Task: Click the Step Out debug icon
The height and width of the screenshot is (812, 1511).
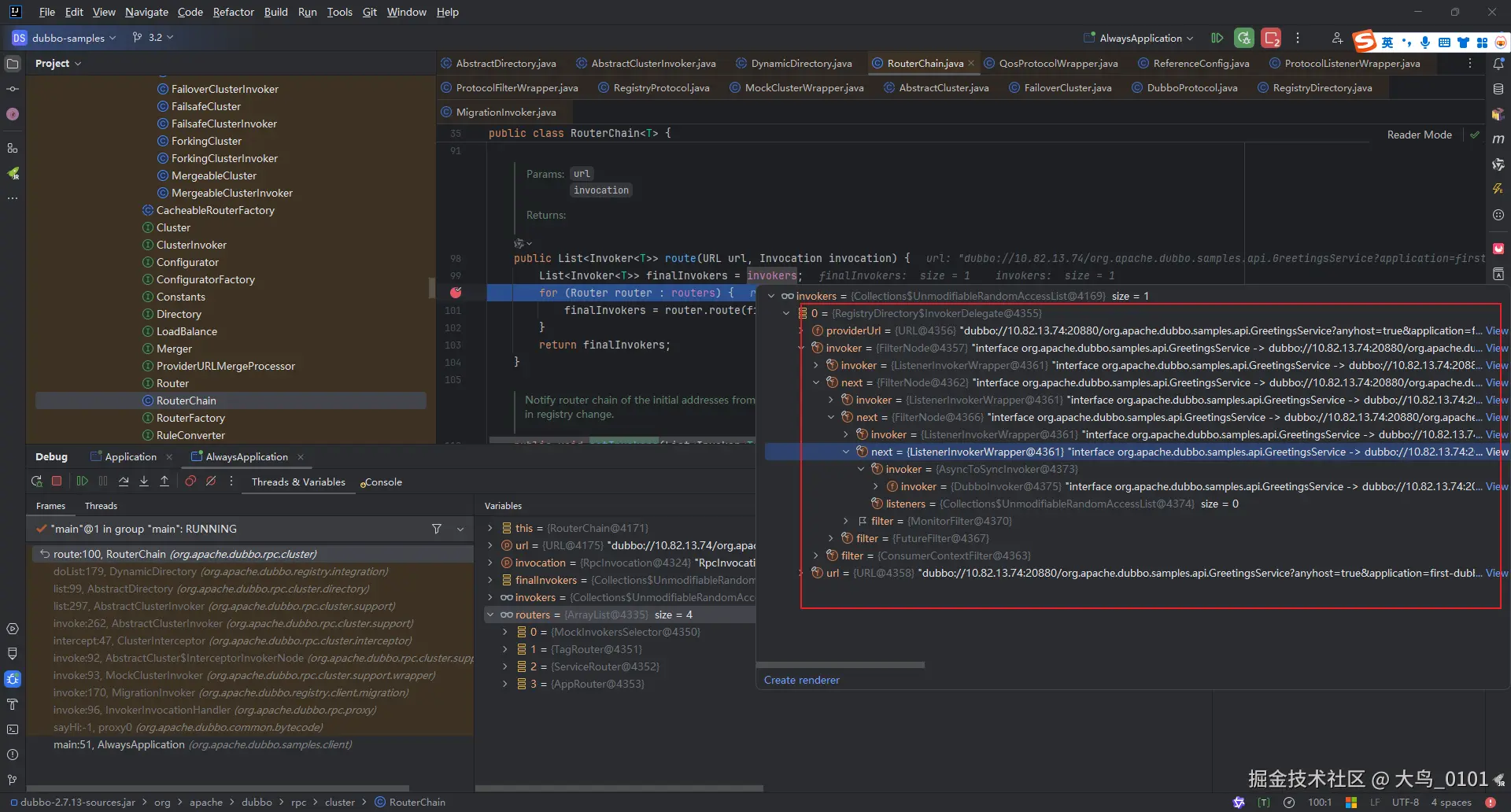Action: click(x=164, y=482)
